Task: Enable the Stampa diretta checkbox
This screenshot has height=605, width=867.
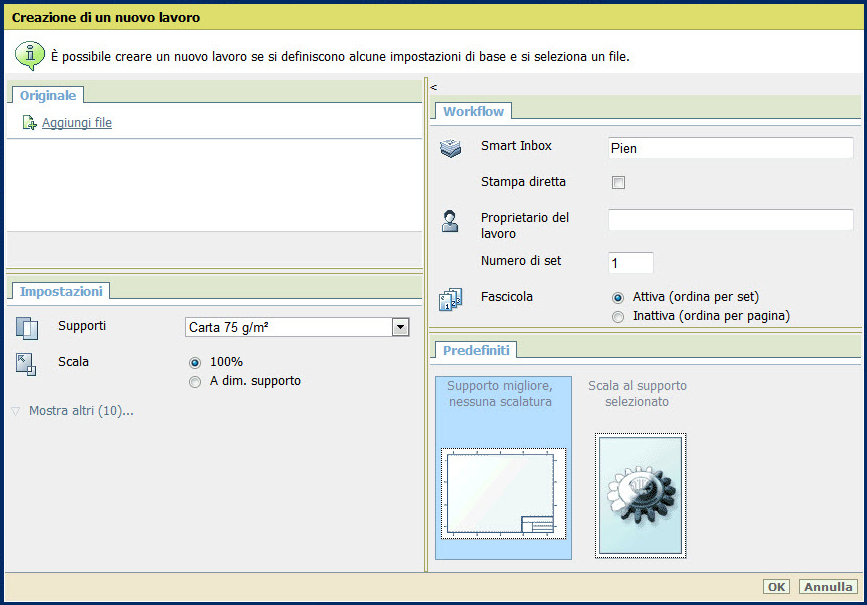Action: pos(618,183)
